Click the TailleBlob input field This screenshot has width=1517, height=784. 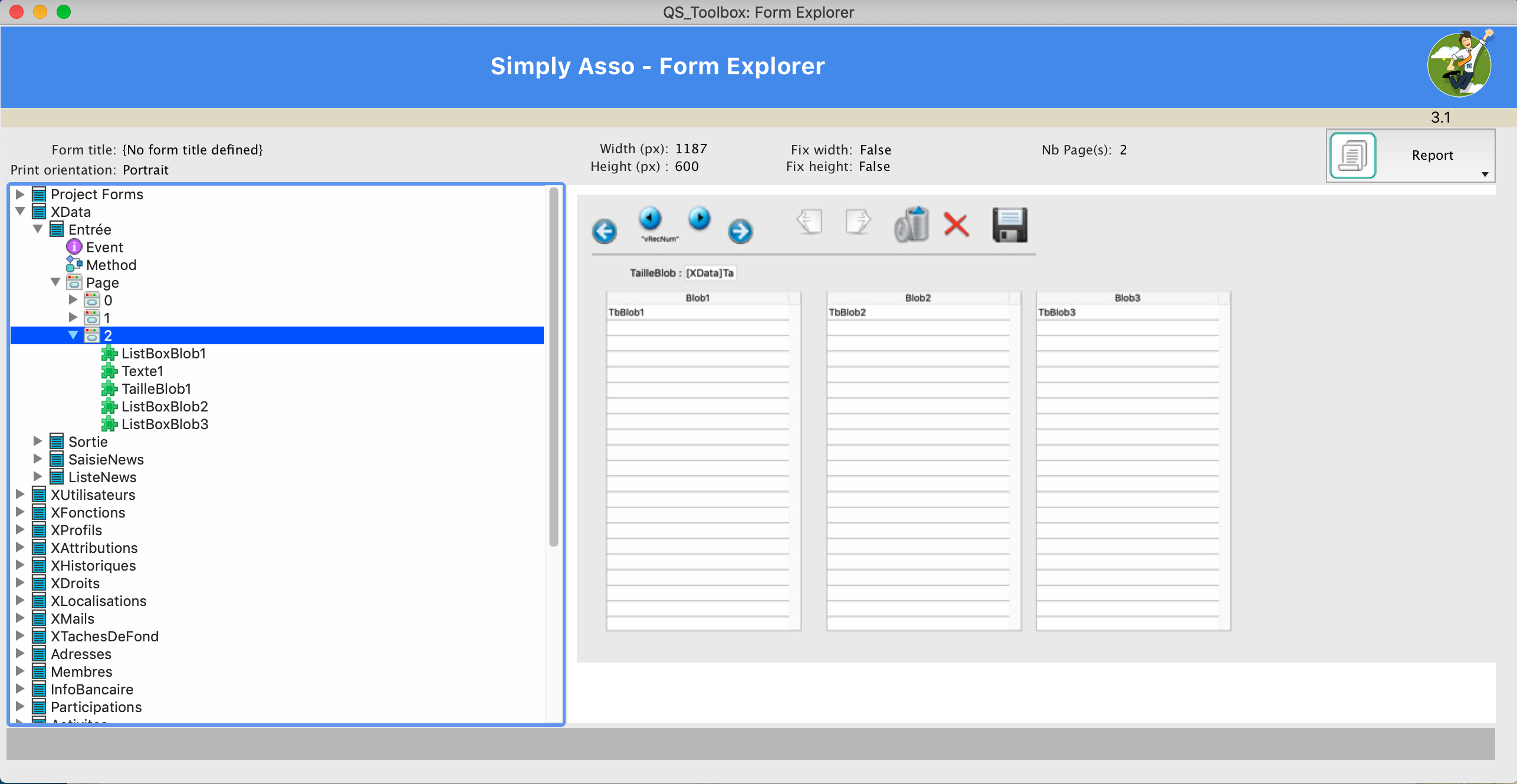tap(710, 273)
